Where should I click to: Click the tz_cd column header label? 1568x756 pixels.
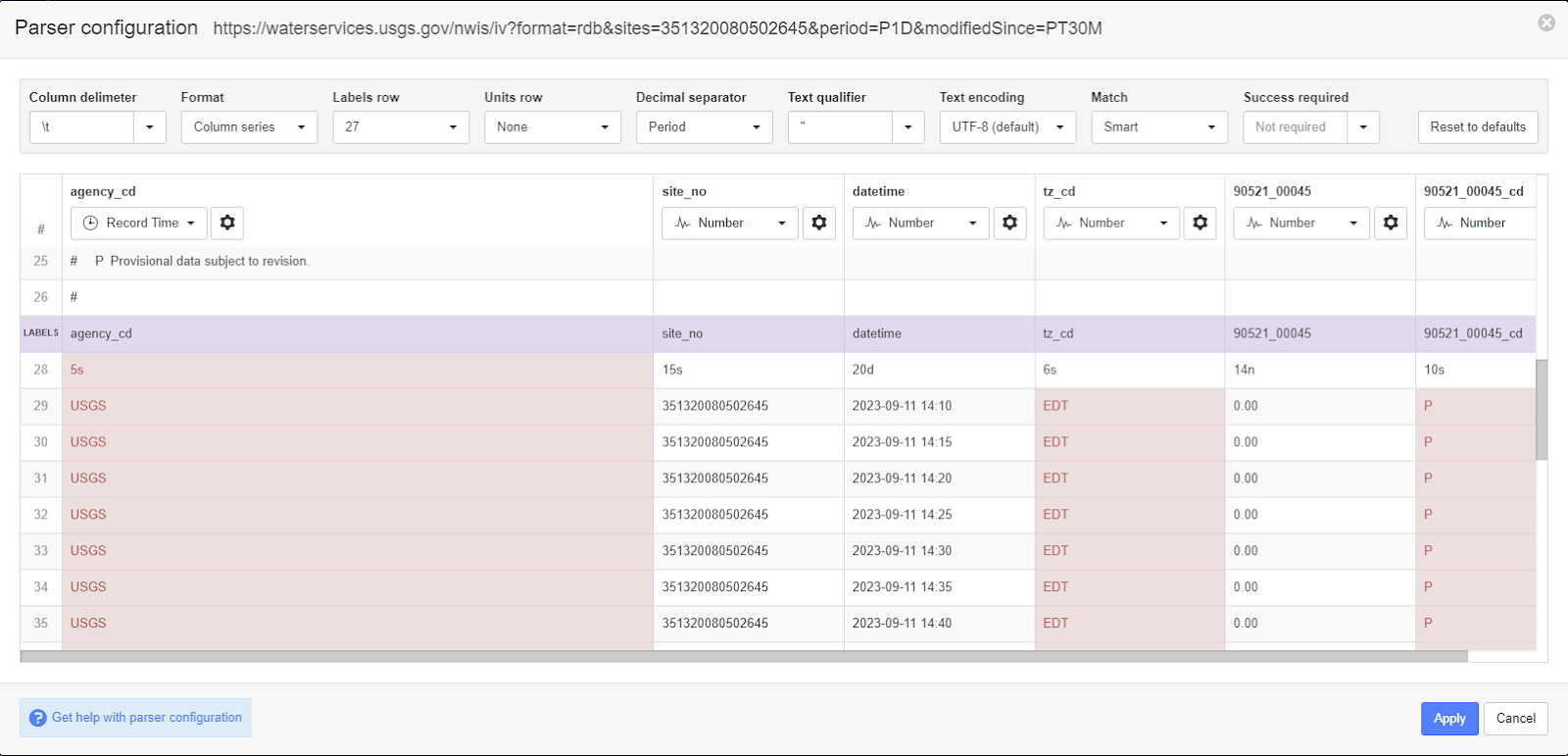[1059, 191]
